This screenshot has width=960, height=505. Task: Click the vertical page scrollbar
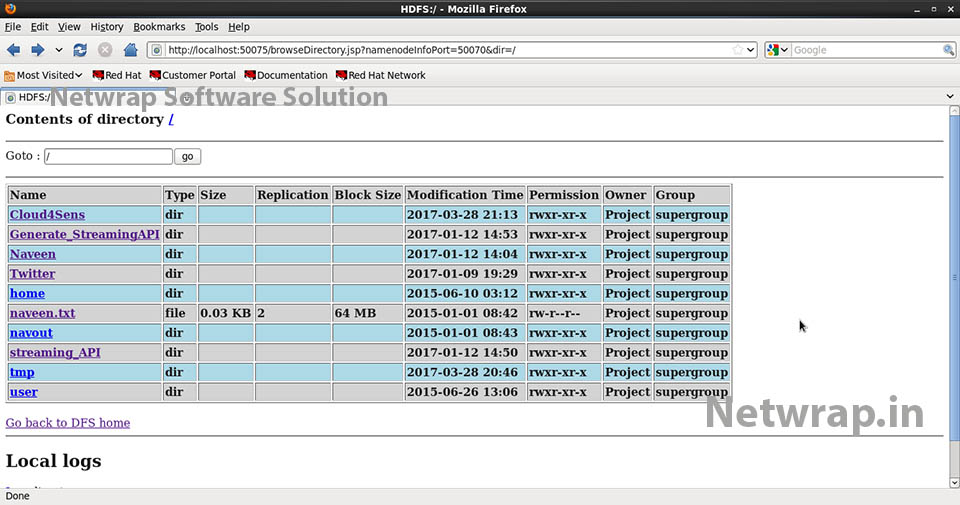(953, 300)
